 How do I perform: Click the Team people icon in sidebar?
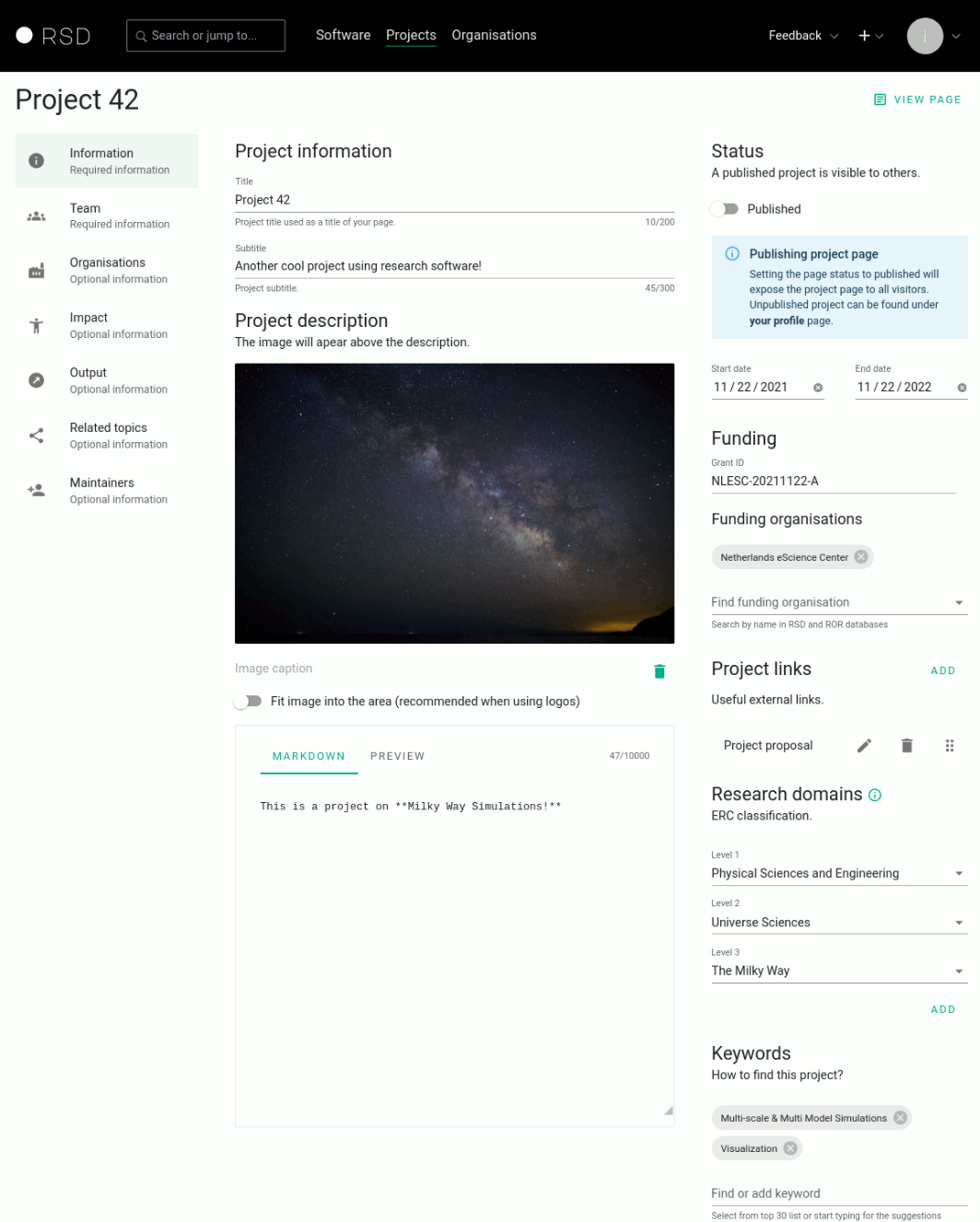[x=37, y=215]
